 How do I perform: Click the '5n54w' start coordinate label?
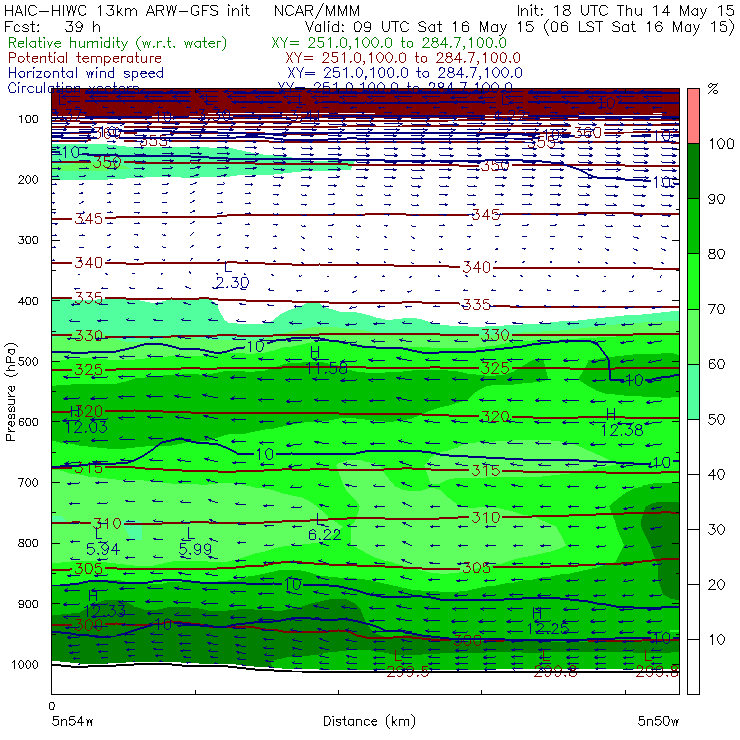(73, 721)
